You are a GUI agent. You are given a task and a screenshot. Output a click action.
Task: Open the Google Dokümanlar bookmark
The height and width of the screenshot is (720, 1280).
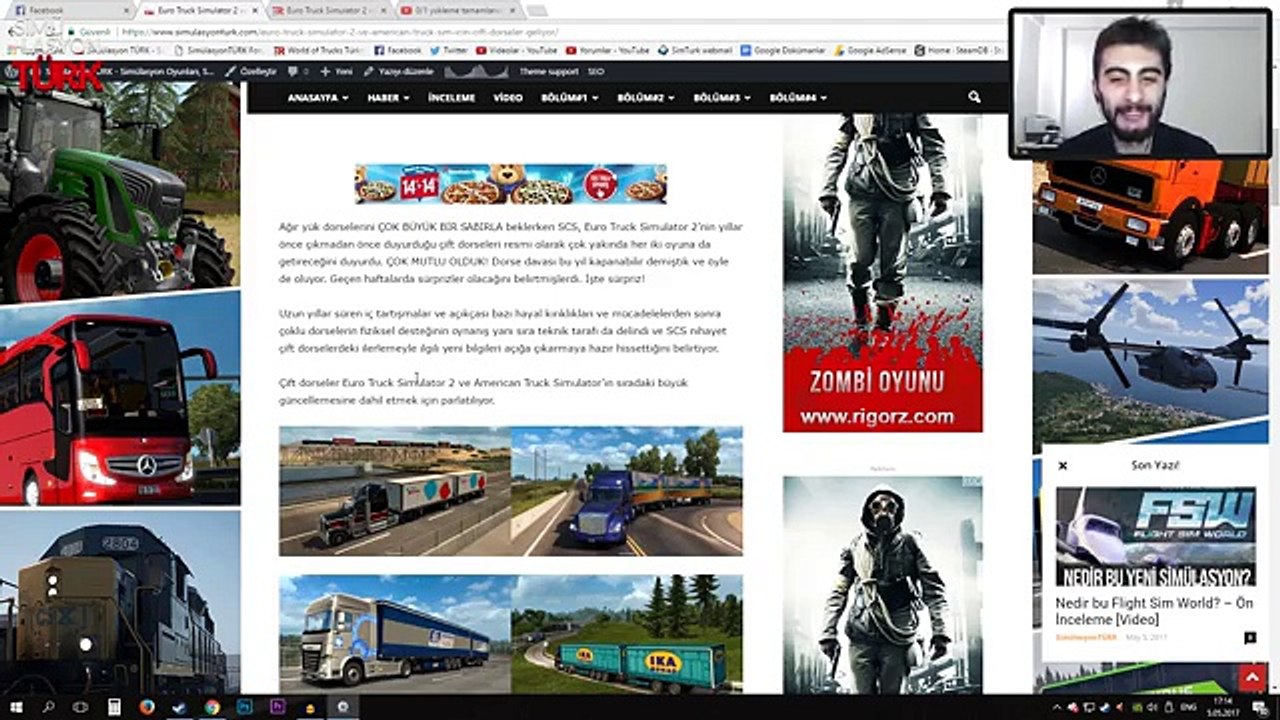point(784,50)
